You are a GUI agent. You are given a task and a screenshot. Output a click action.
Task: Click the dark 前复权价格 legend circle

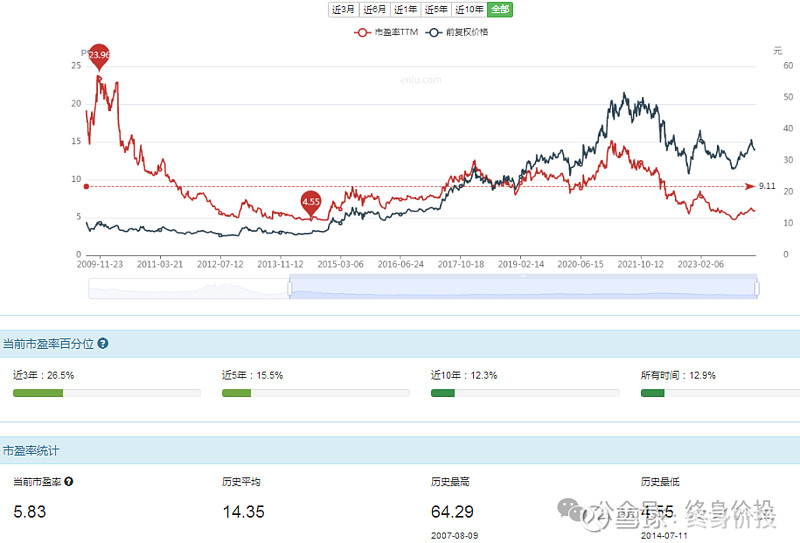pos(434,32)
